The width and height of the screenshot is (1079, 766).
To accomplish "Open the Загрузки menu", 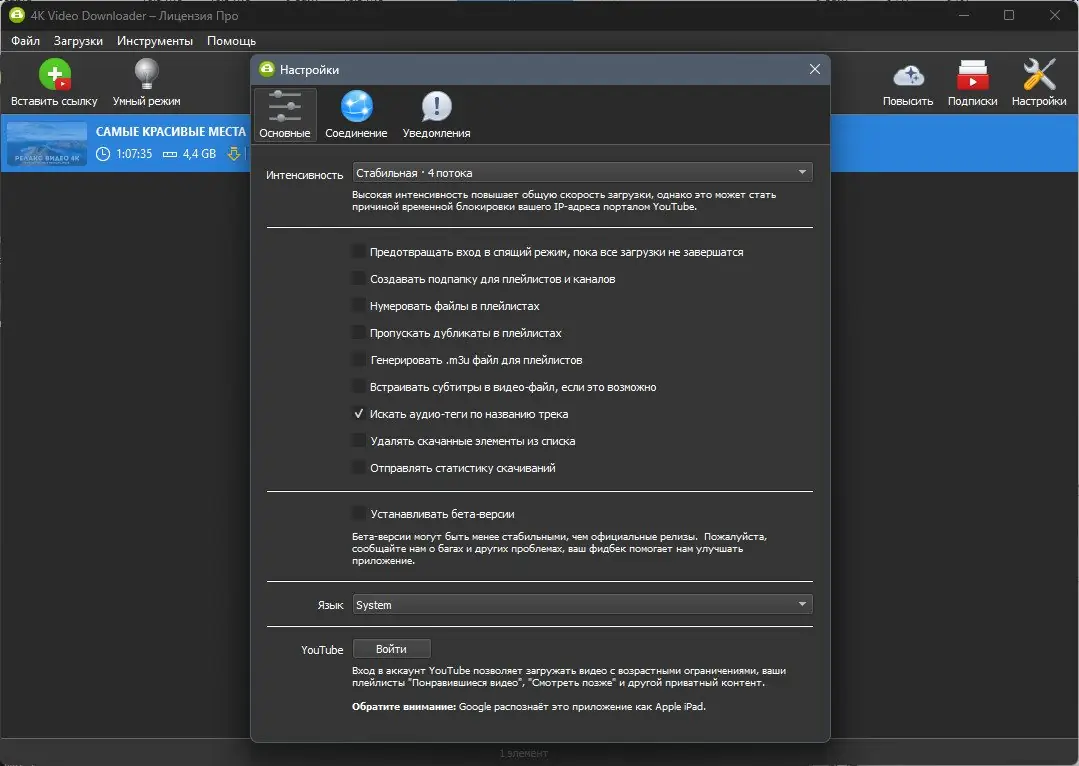I will (x=78, y=41).
